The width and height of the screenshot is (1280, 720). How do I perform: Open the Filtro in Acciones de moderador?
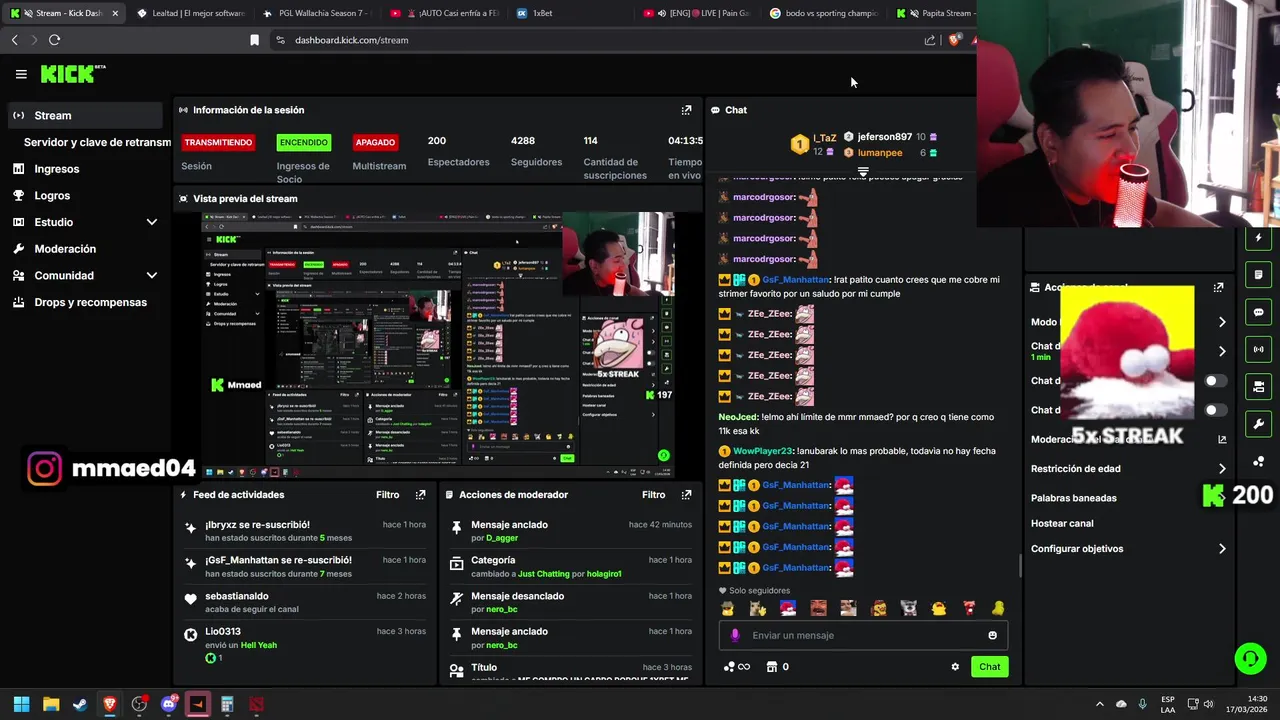point(653,495)
